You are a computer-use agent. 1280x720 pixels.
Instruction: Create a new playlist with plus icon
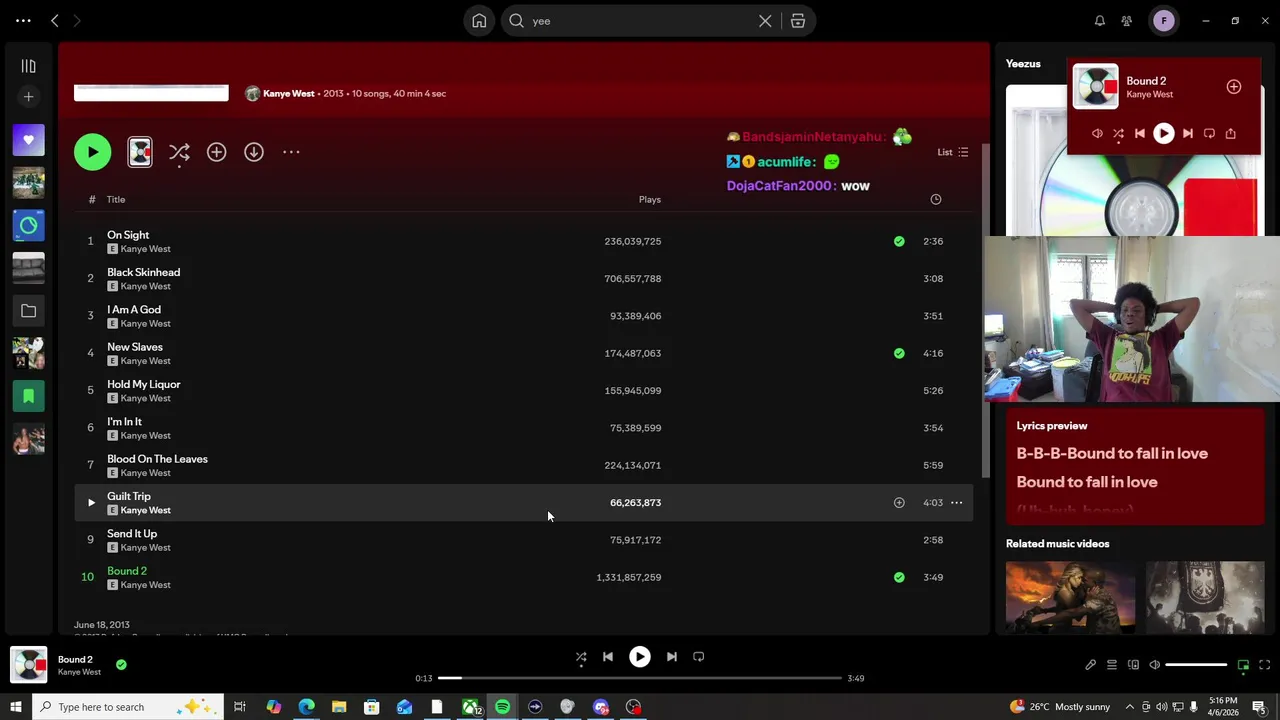click(28, 97)
